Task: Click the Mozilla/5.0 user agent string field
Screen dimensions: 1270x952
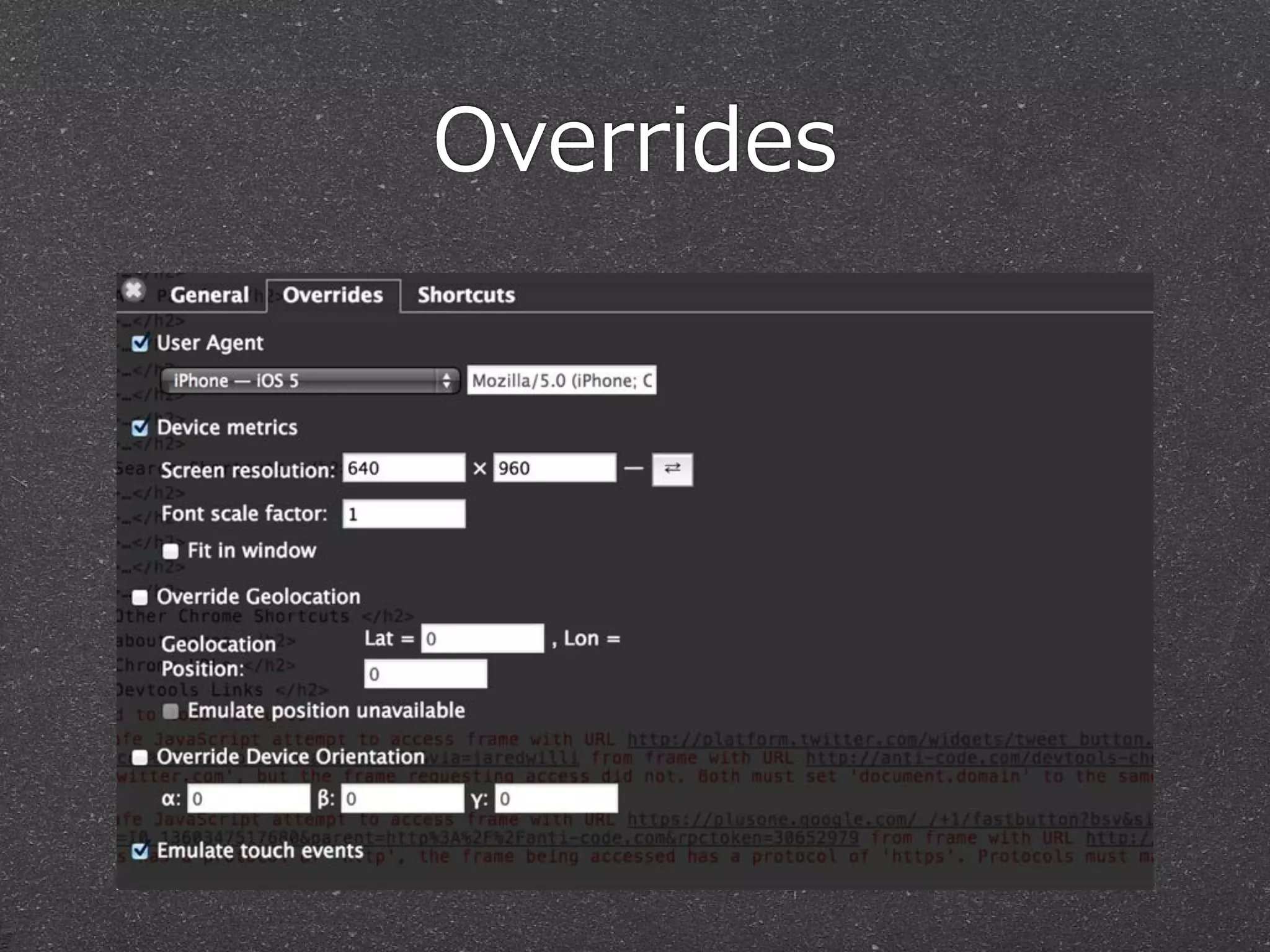Action: [x=562, y=380]
